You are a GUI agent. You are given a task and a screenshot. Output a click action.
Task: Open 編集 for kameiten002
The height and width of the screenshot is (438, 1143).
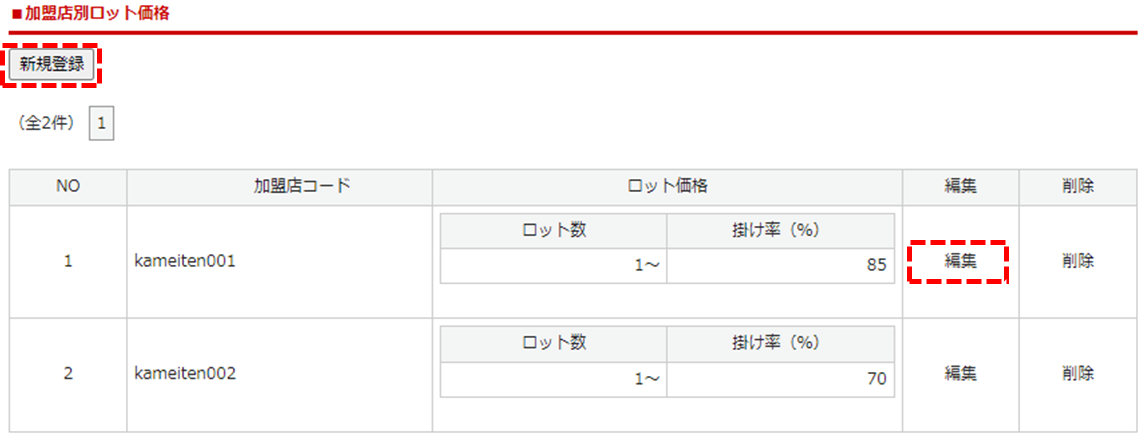tap(960, 374)
